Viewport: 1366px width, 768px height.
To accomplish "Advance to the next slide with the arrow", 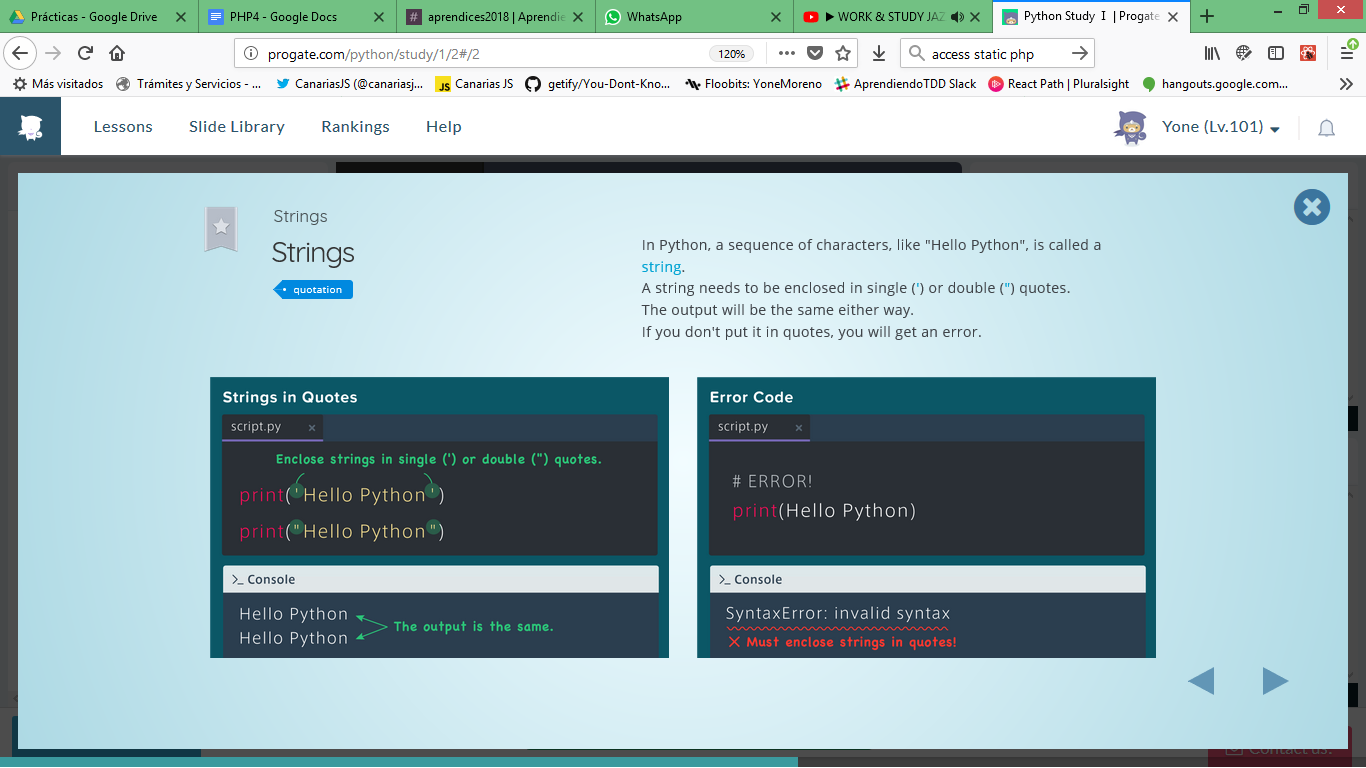I will point(1275,680).
